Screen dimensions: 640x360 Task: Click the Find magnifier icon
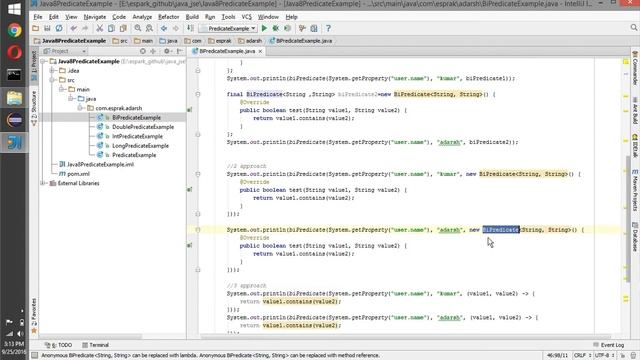[138, 28]
